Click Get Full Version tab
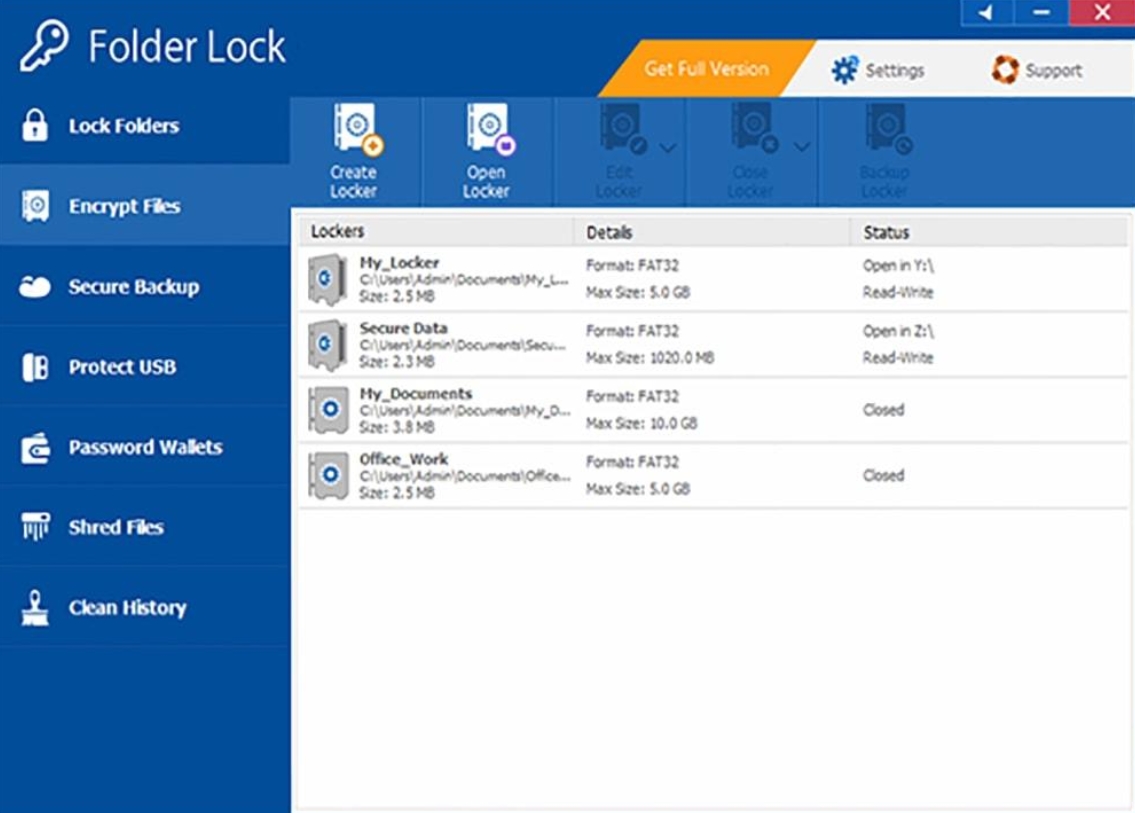Image resolution: width=1135 pixels, height=813 pixels. 706,69
